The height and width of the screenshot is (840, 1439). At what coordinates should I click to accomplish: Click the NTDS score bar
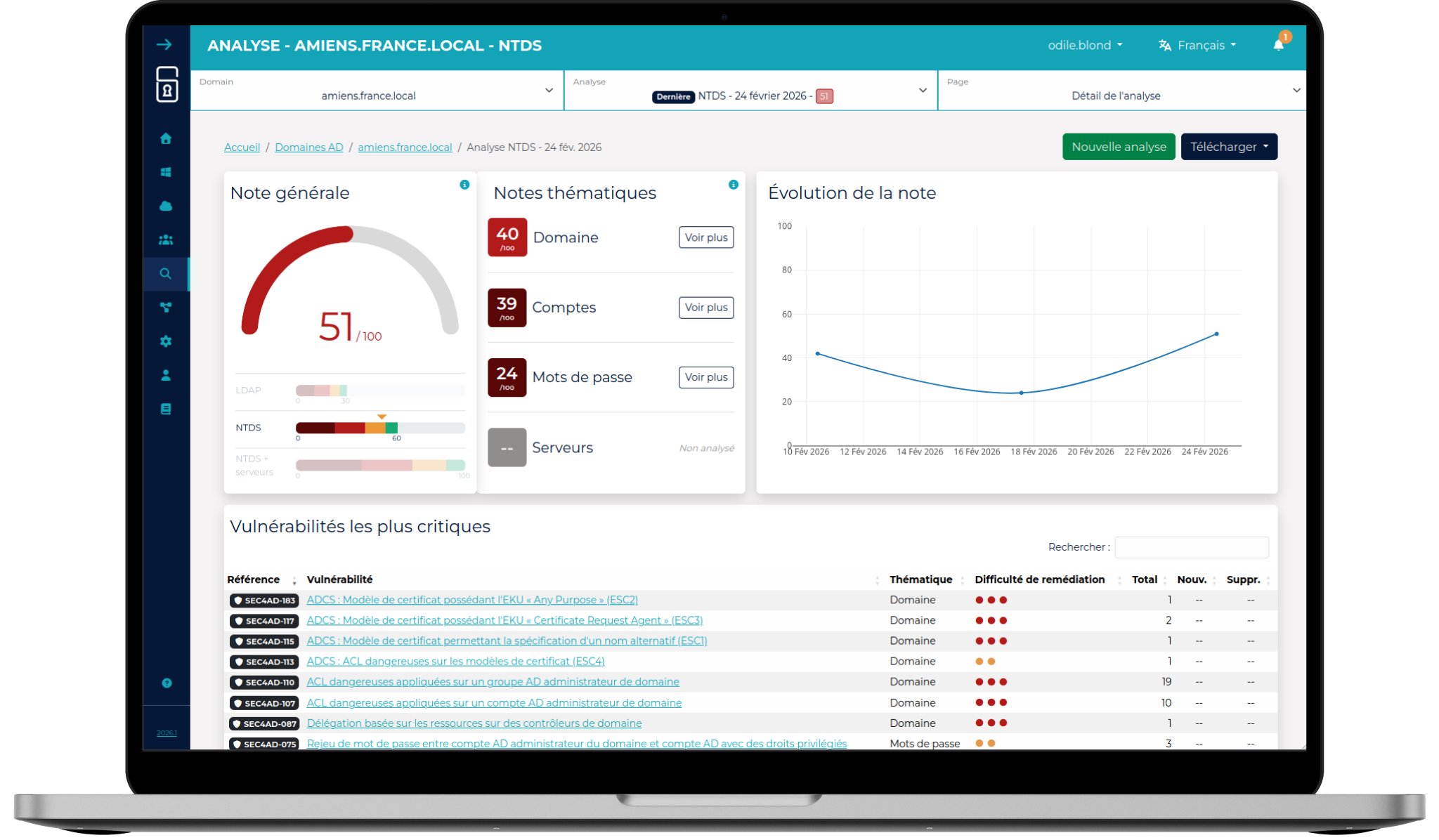coord(380,428)
